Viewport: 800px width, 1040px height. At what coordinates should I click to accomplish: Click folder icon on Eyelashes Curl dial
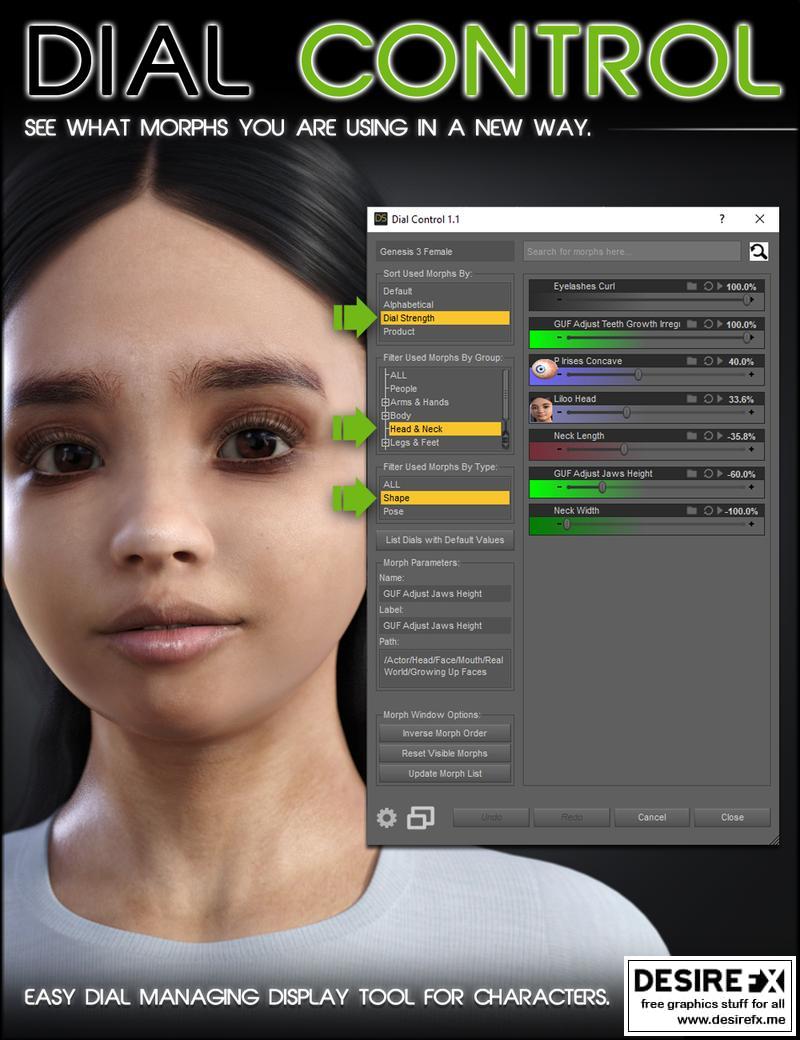tap(692, 287)
